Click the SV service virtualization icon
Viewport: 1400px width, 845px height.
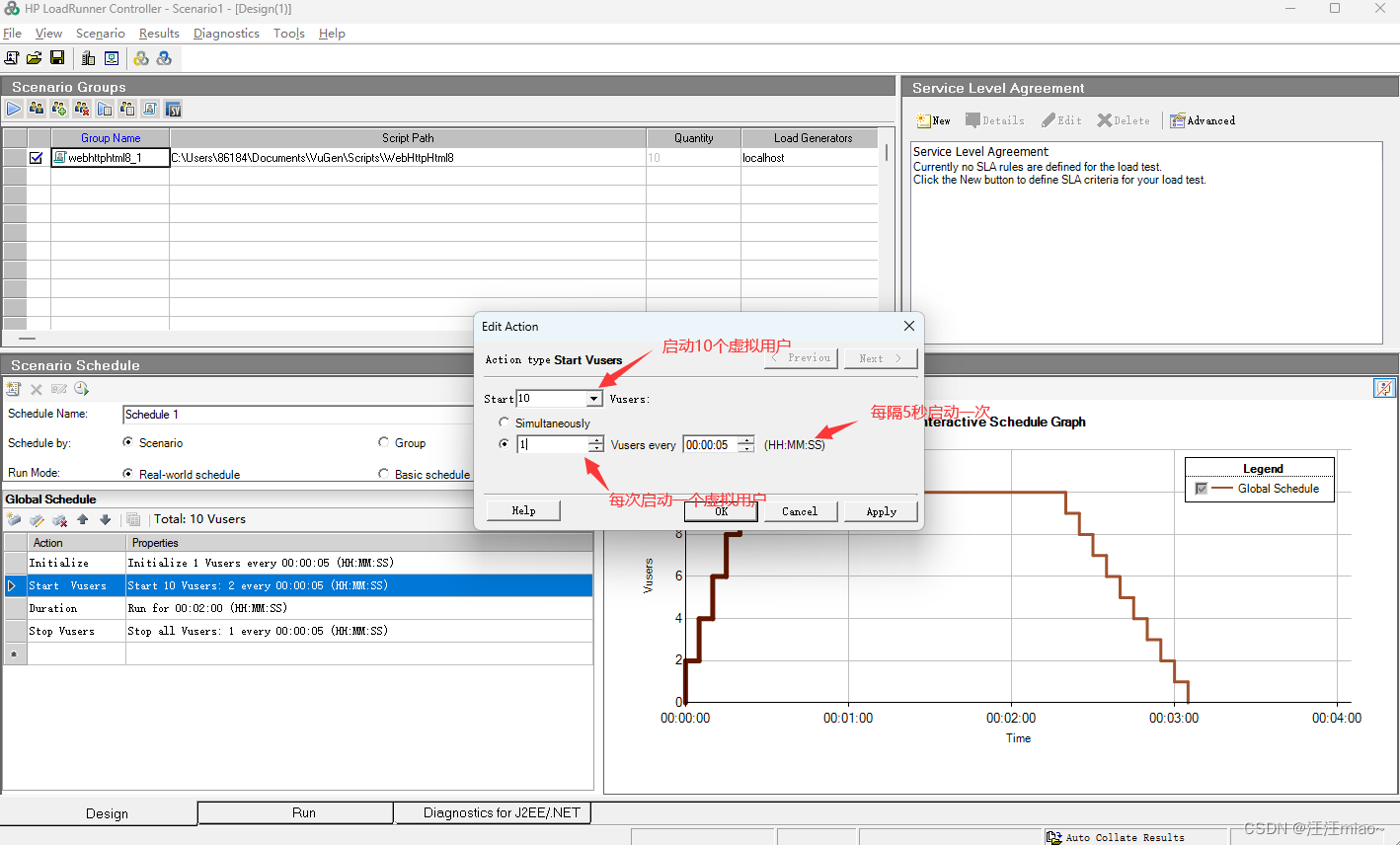(x=173, y=109)
